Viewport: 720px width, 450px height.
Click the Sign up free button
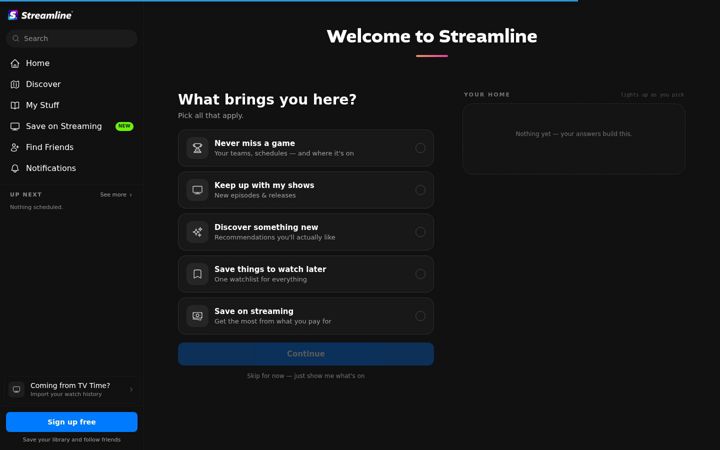(72, 422)
